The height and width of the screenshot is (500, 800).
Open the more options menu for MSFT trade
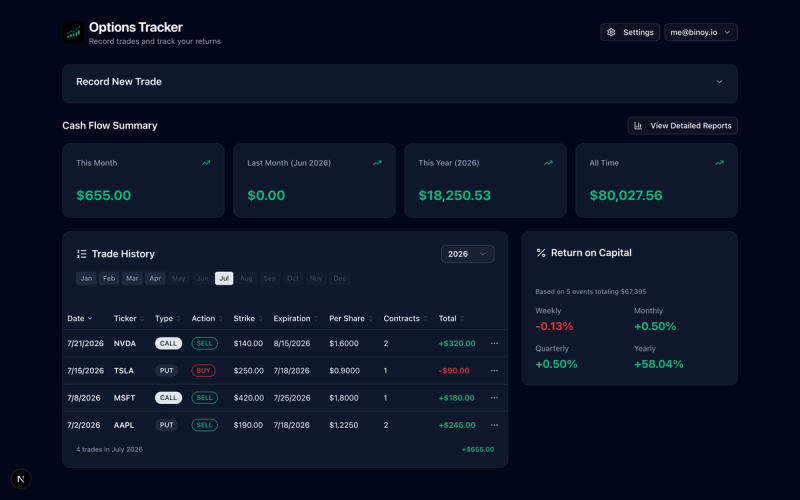[x=494, y=397]
